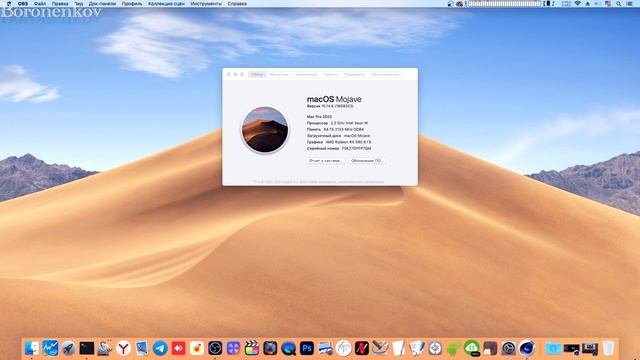
Task: Open the green Android icon in Dock
Action: (453, 348)
